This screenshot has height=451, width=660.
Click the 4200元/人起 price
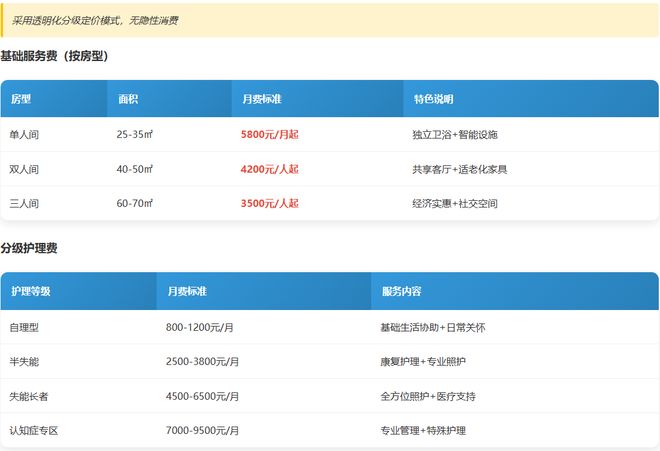[269, 169]
